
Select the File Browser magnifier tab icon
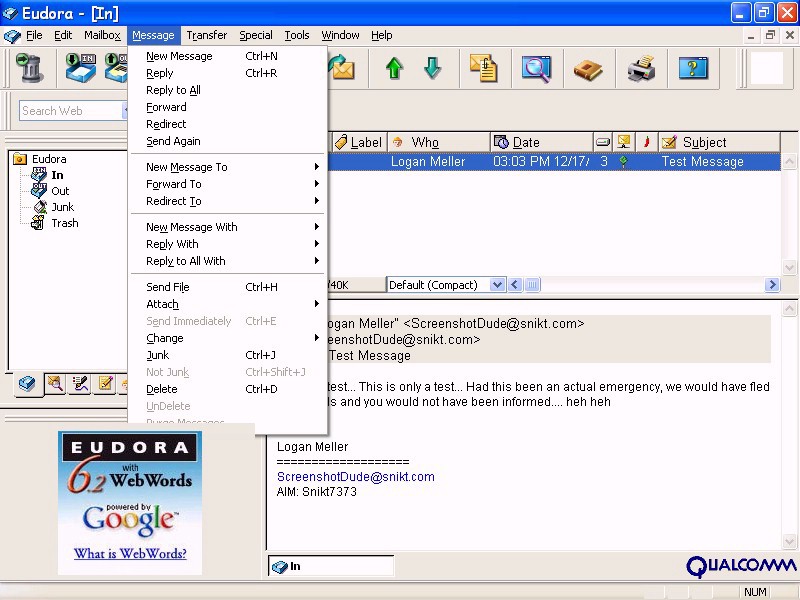[x=55, y=383]
